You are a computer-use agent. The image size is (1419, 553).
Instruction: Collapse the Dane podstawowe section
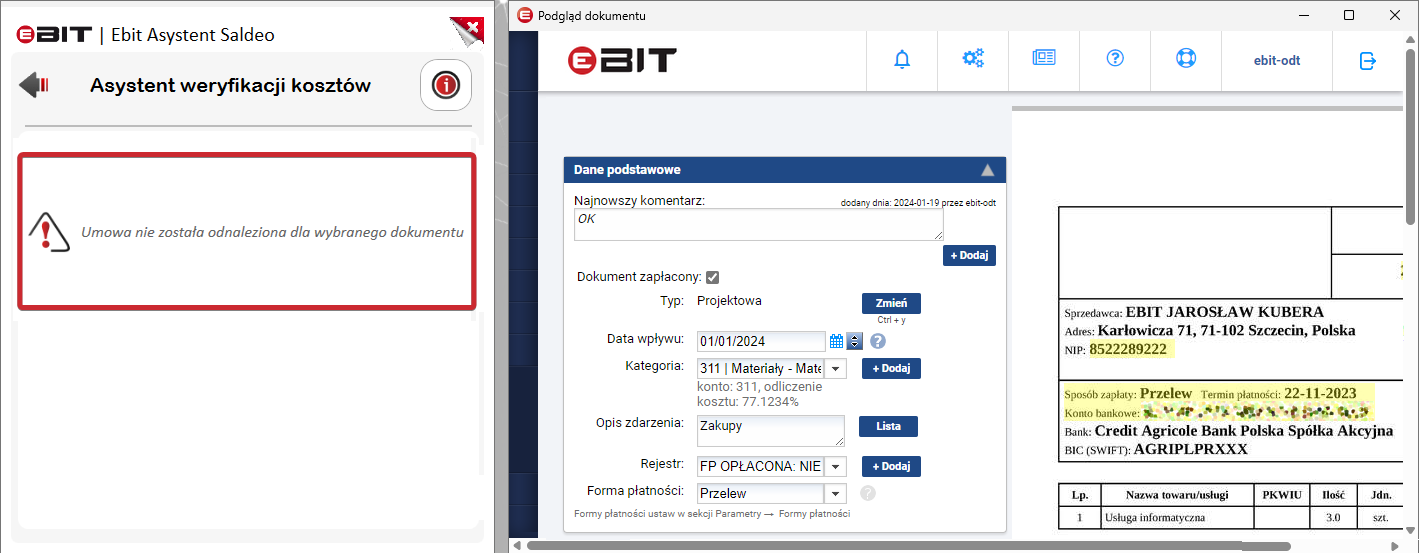pos(987,170)
